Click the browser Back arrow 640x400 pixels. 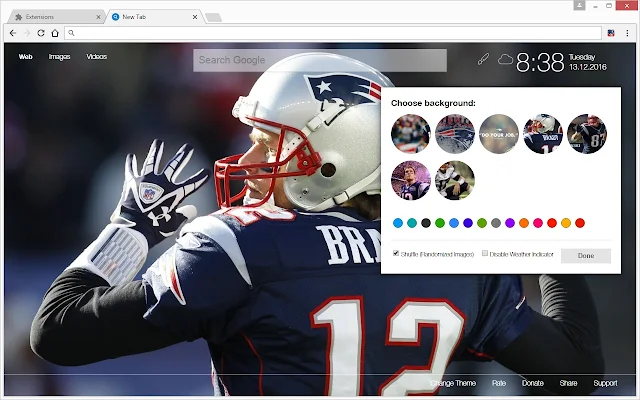click(13, 33)
